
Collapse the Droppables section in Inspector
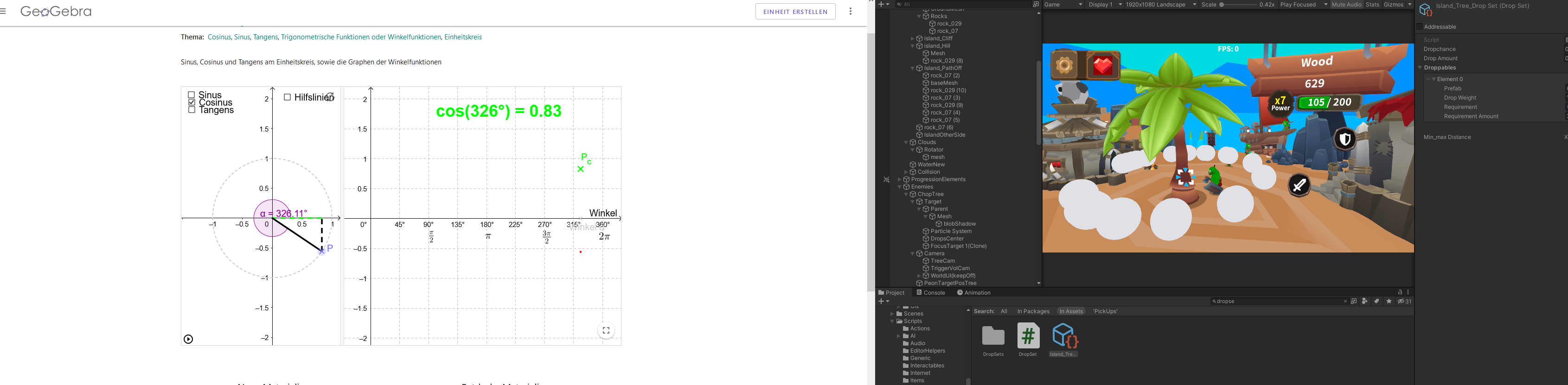[1420, 68]
